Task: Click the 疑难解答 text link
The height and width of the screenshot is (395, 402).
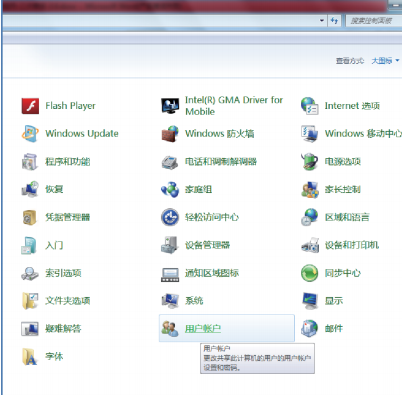Action: point(63,329)
